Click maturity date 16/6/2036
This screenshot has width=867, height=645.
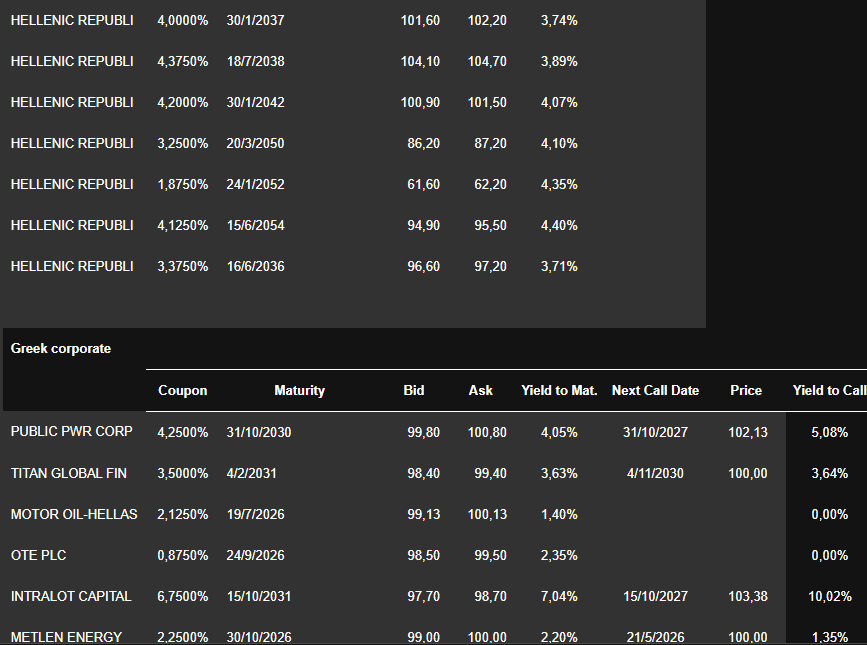[255, 266]
